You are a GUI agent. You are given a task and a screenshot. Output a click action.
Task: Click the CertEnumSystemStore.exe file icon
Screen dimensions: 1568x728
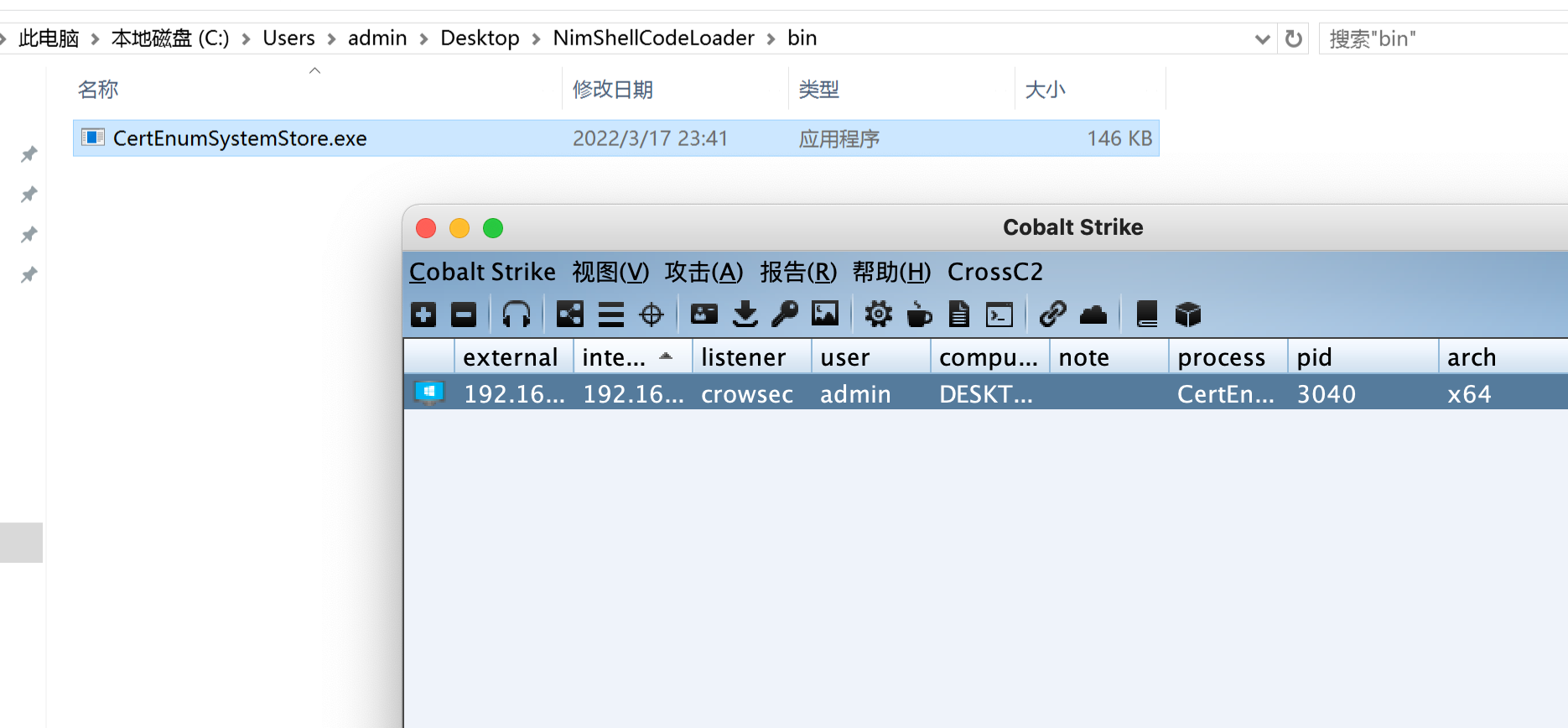point(93,138)
